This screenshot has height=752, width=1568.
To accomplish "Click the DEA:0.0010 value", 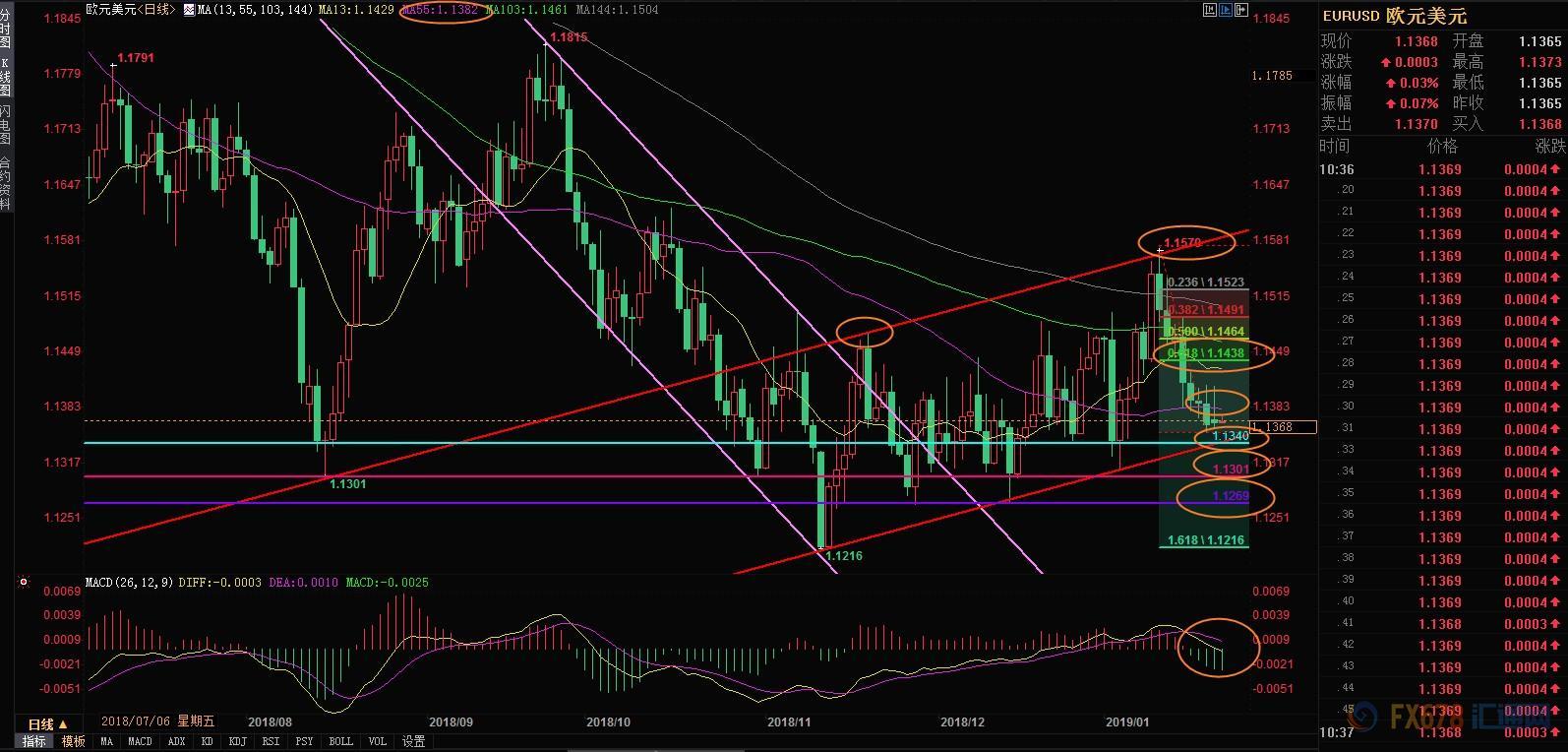I will 304,583.
